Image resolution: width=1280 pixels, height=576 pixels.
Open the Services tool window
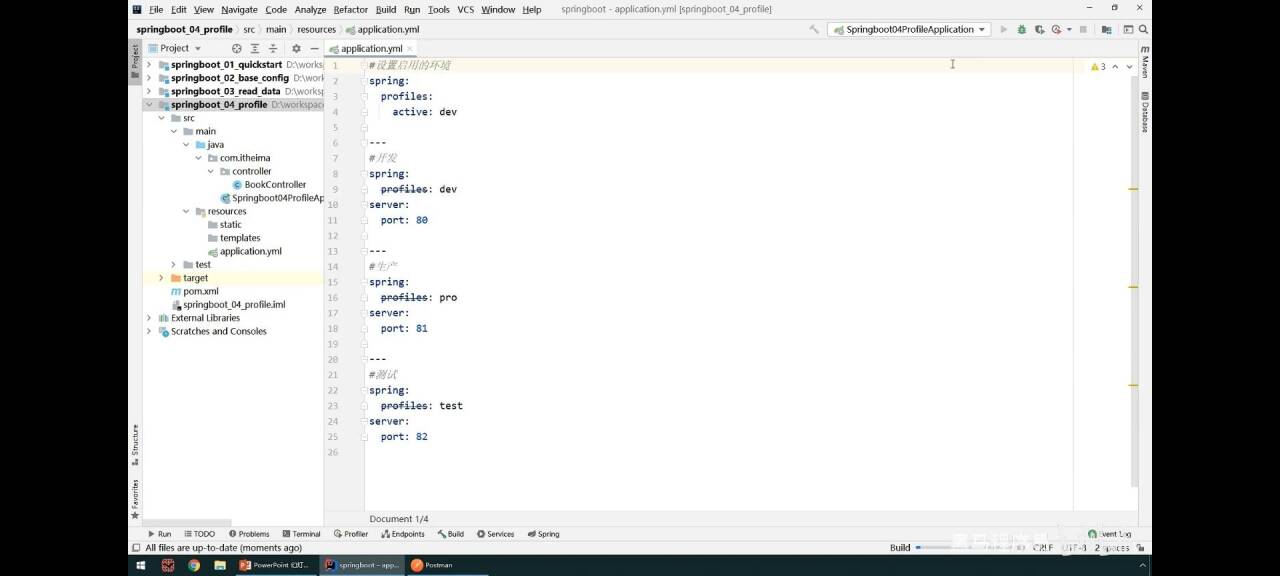(495, 534)
